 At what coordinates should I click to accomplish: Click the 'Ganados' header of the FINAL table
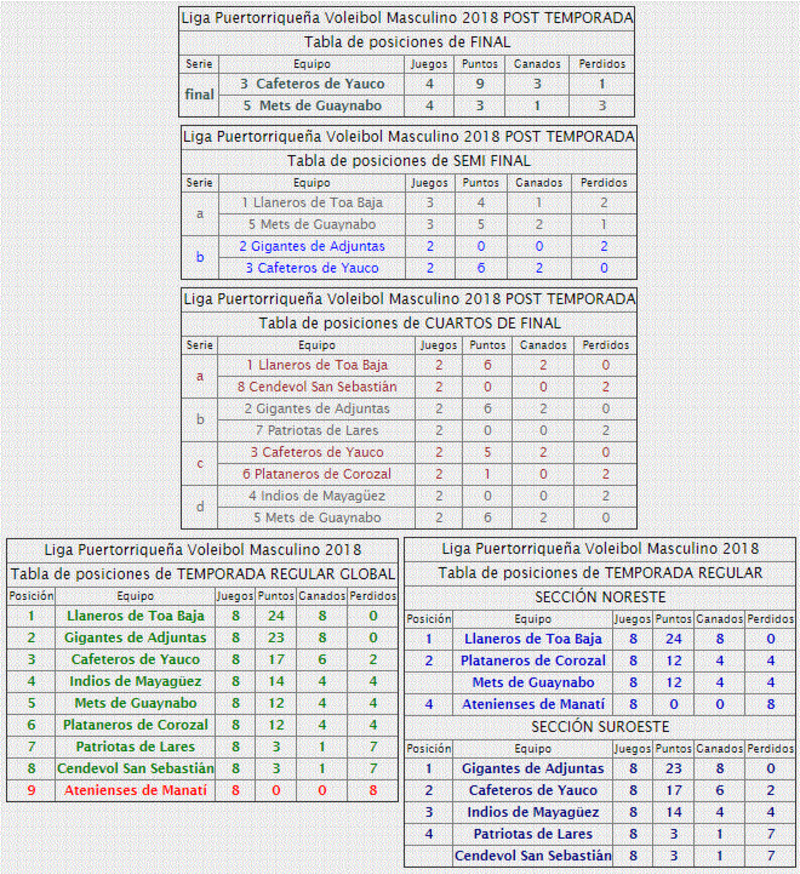pyautogui.click(x=537, y=64)
